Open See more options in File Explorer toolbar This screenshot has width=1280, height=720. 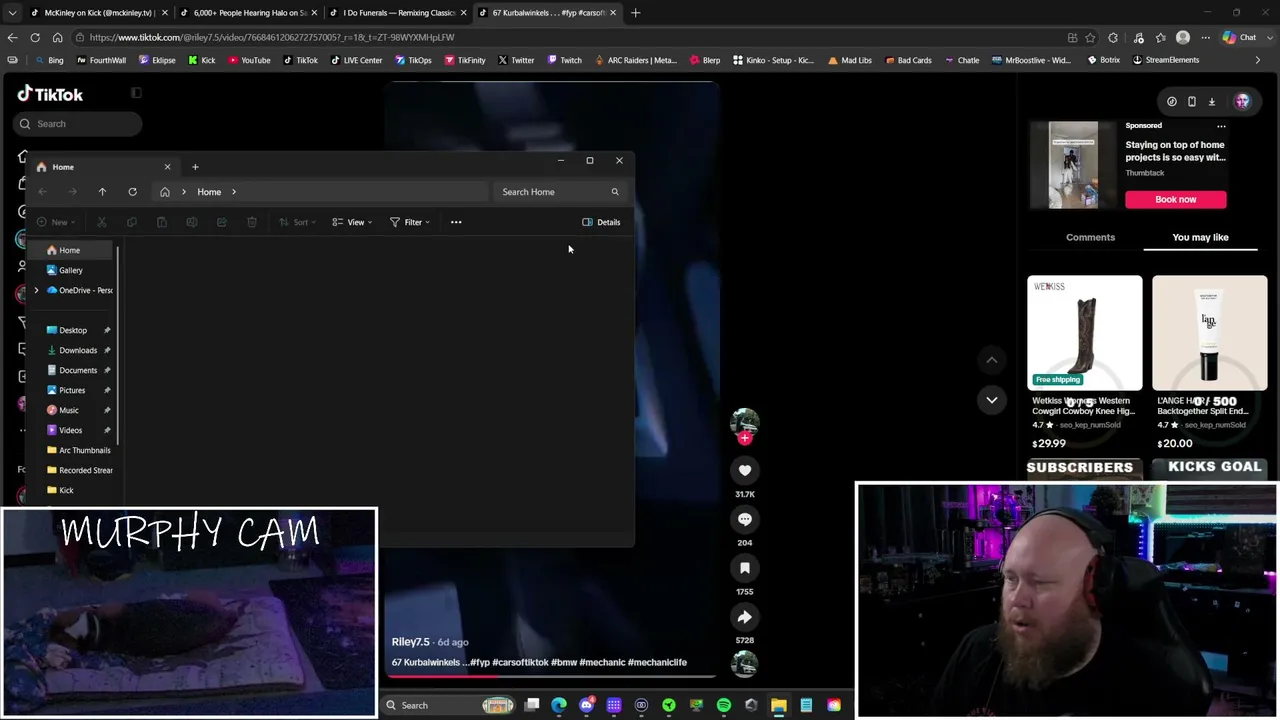[x=456, y=222]
